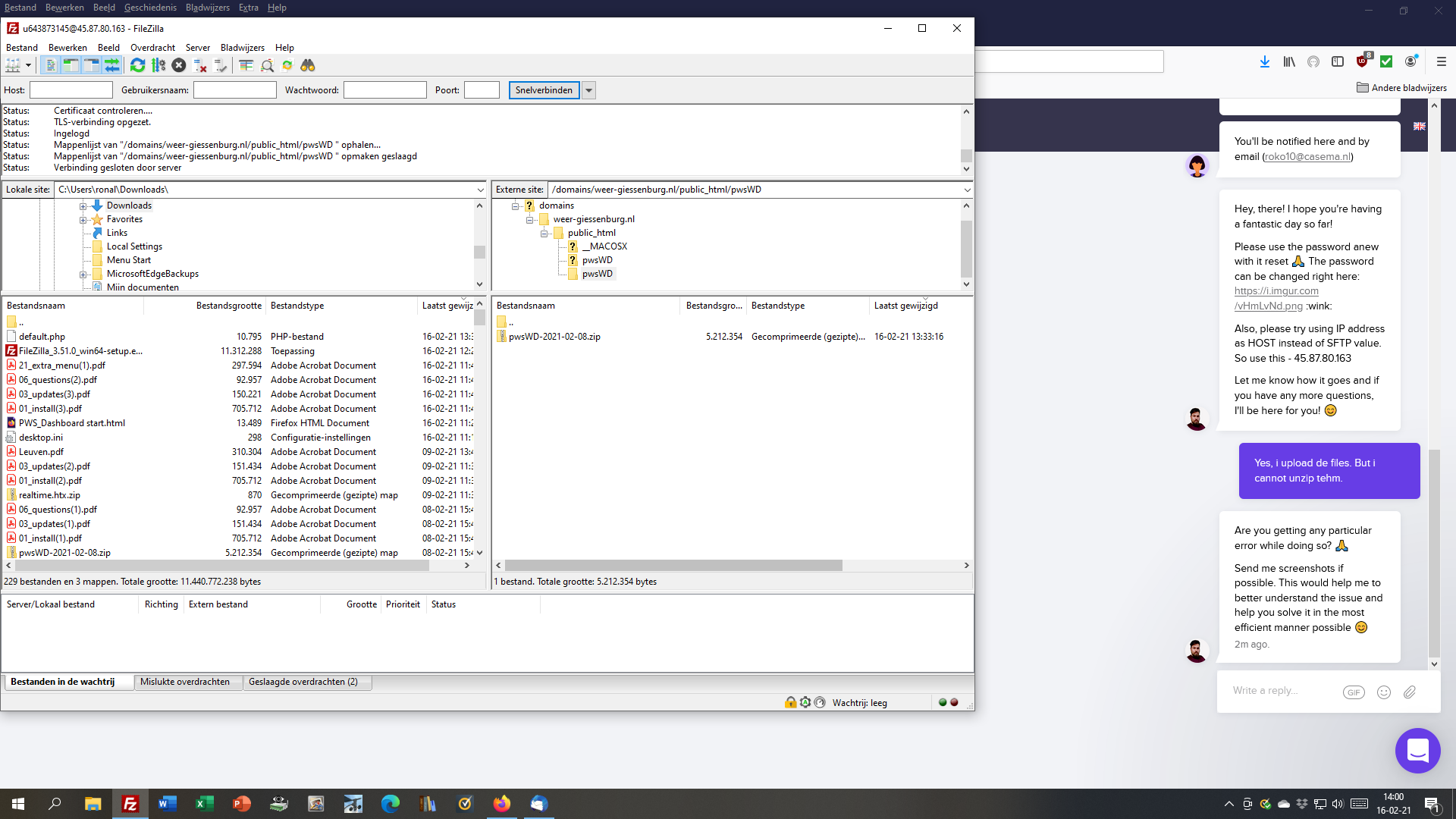The width and height of the screenshot is (1456, 819).
Task: Open the Site Manager icon
Action: coord(13,66)
